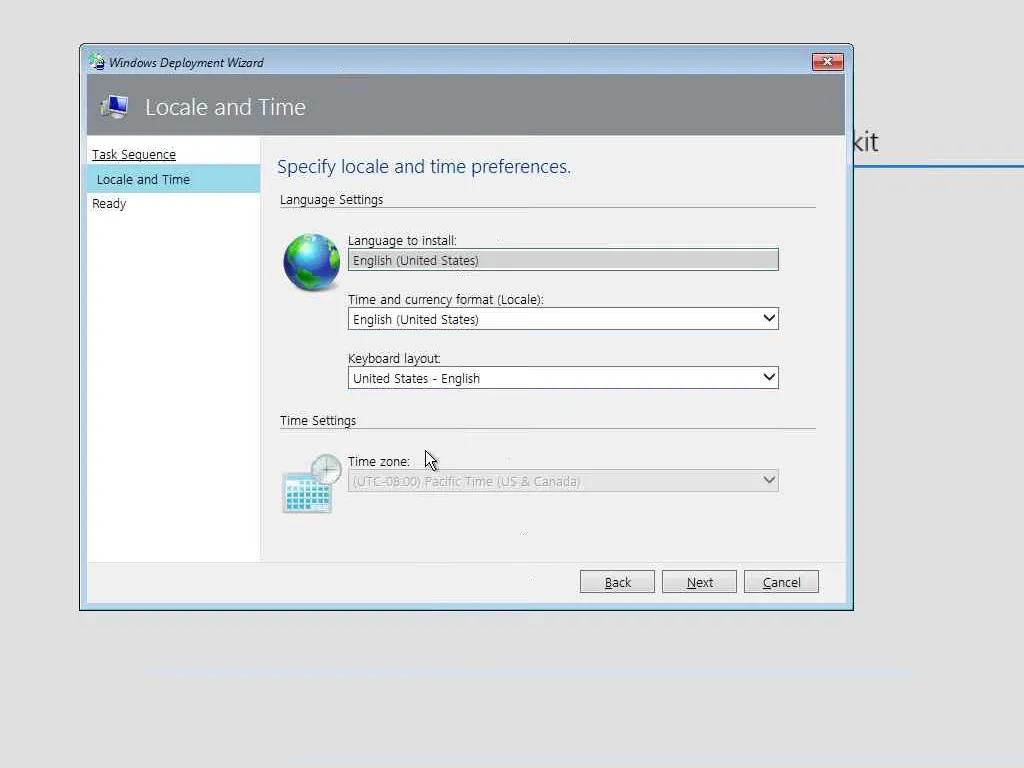This screenshot has height=768, width=1024.
Task: Click the Cancel button
Action: click(781, 582)
